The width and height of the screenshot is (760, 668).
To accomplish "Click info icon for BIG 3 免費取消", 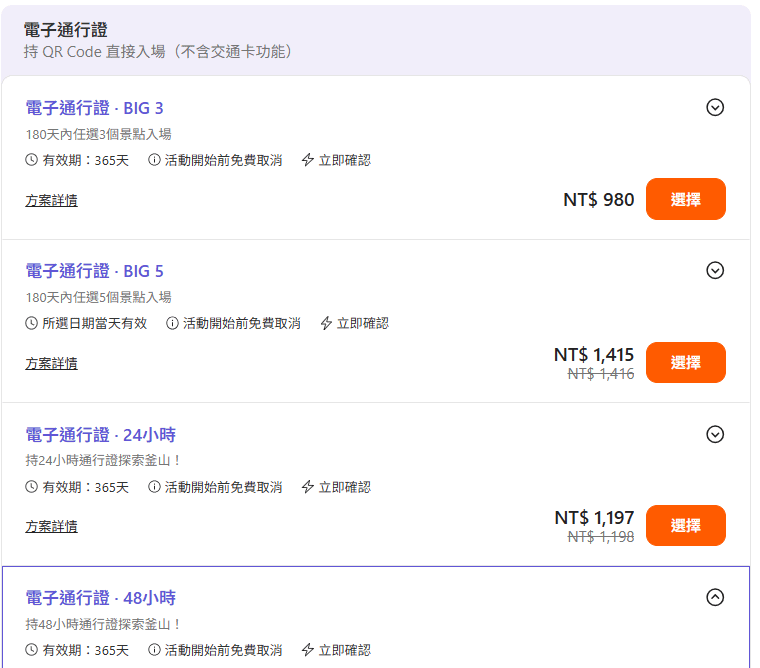I will [155, 160].
